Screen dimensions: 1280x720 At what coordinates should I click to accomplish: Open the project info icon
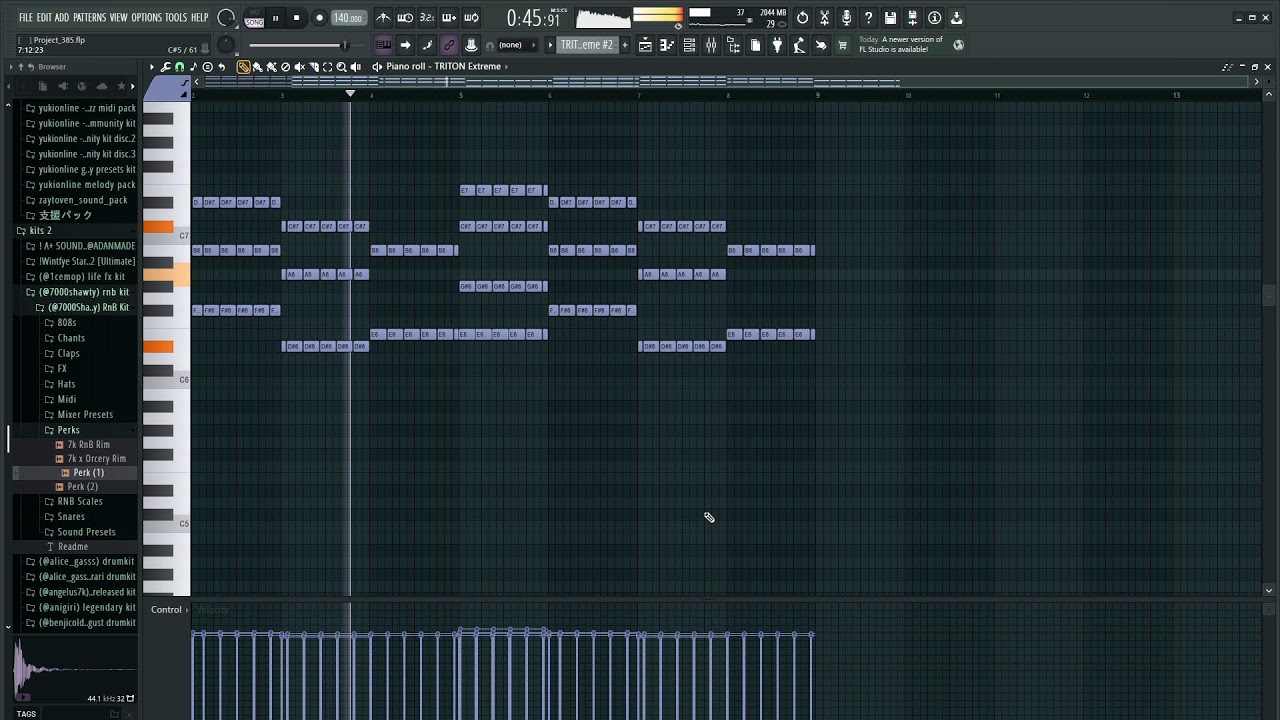tap(935, 18)
